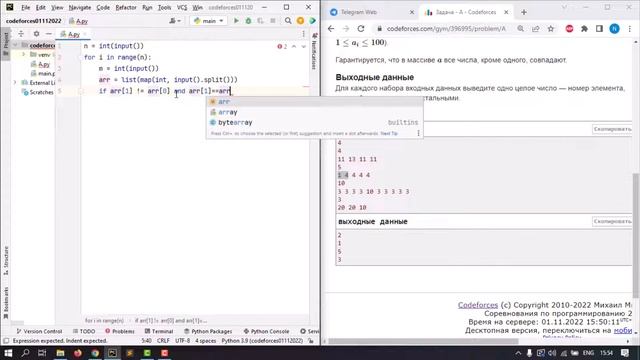The height and width of the screenshot is (360, 640).
Task: Go to next highlighted error arrow
Action: 303,47
